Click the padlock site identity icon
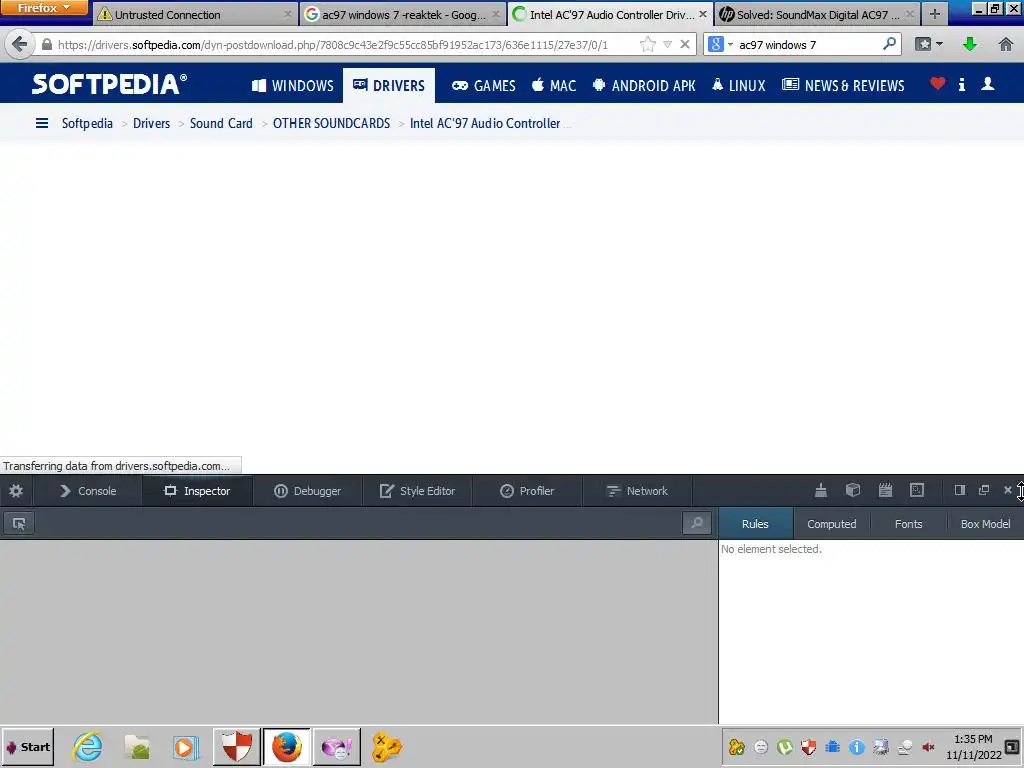Viewport: 1024px width, 768px height. tap(46, 44)
